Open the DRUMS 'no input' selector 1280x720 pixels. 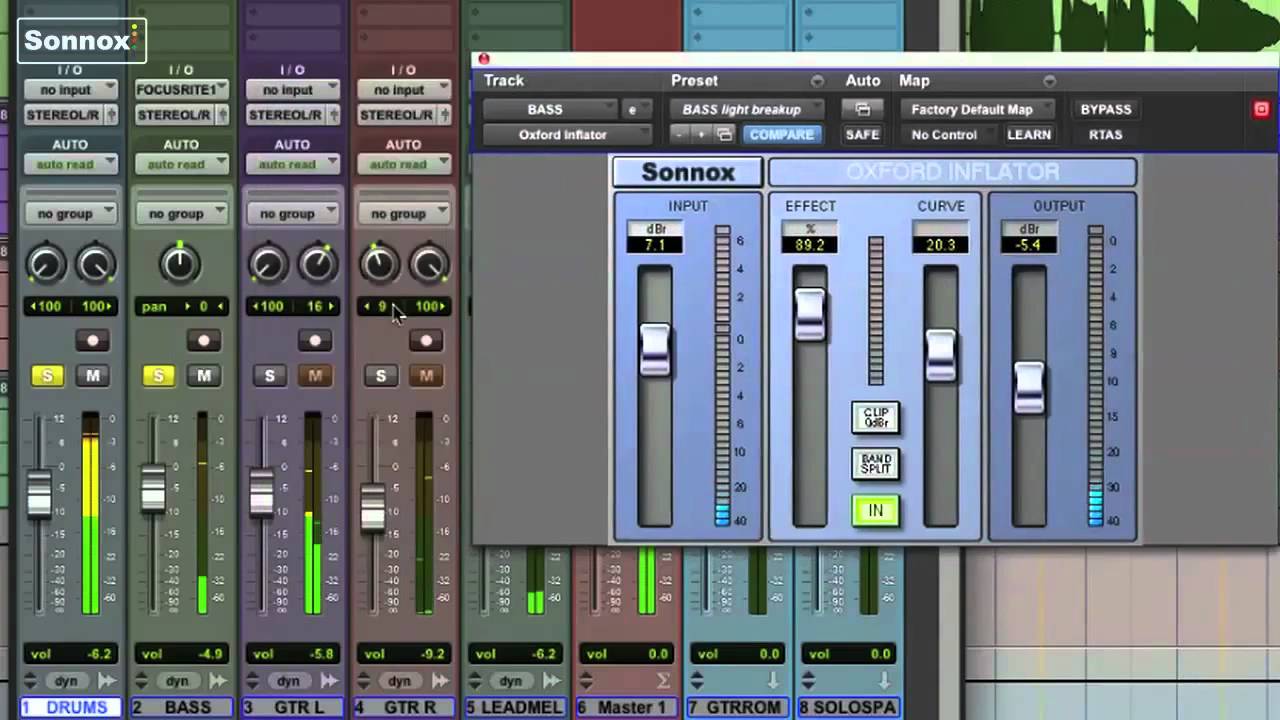70,90
